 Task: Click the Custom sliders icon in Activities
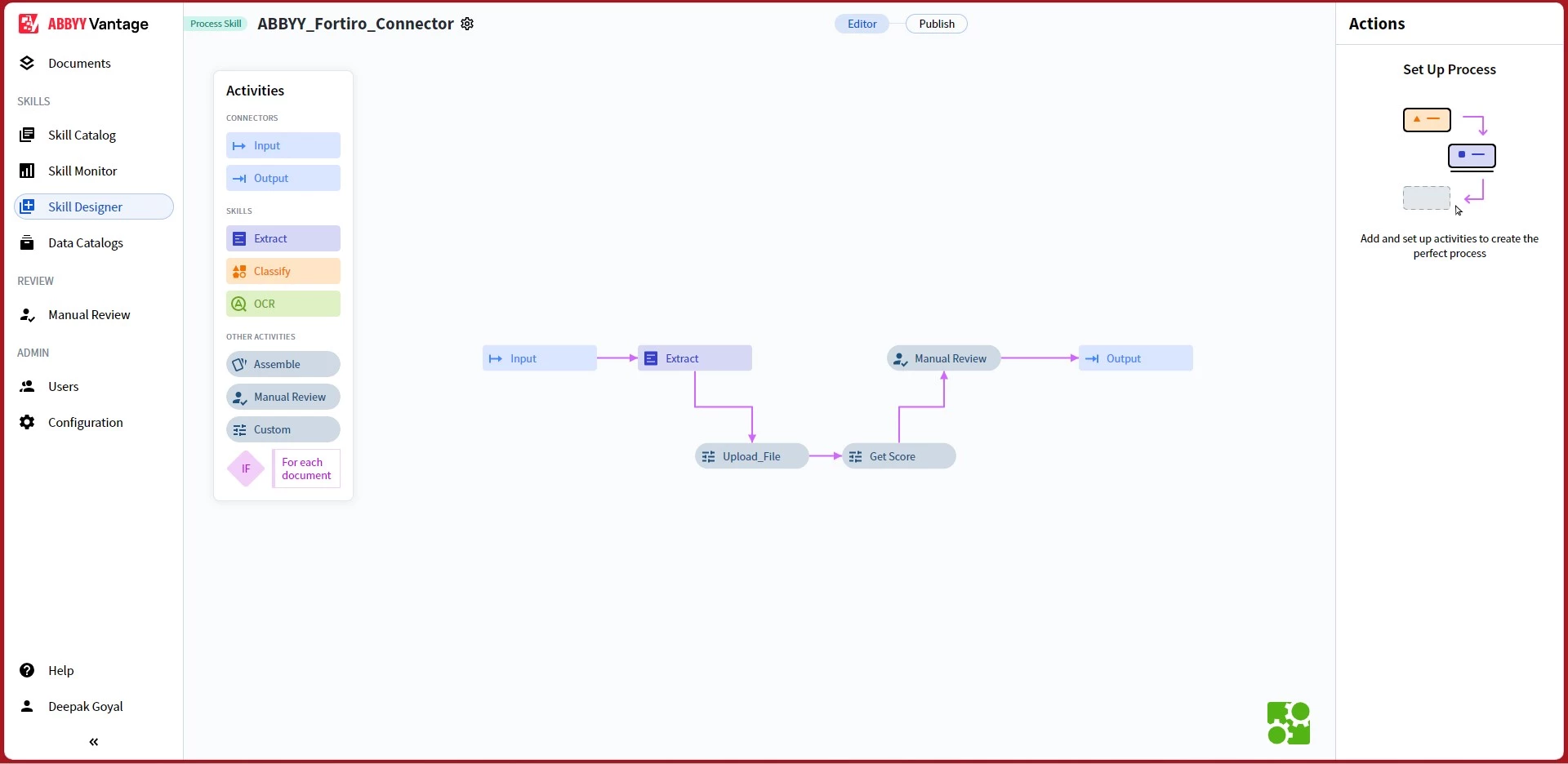coord(239,430)
